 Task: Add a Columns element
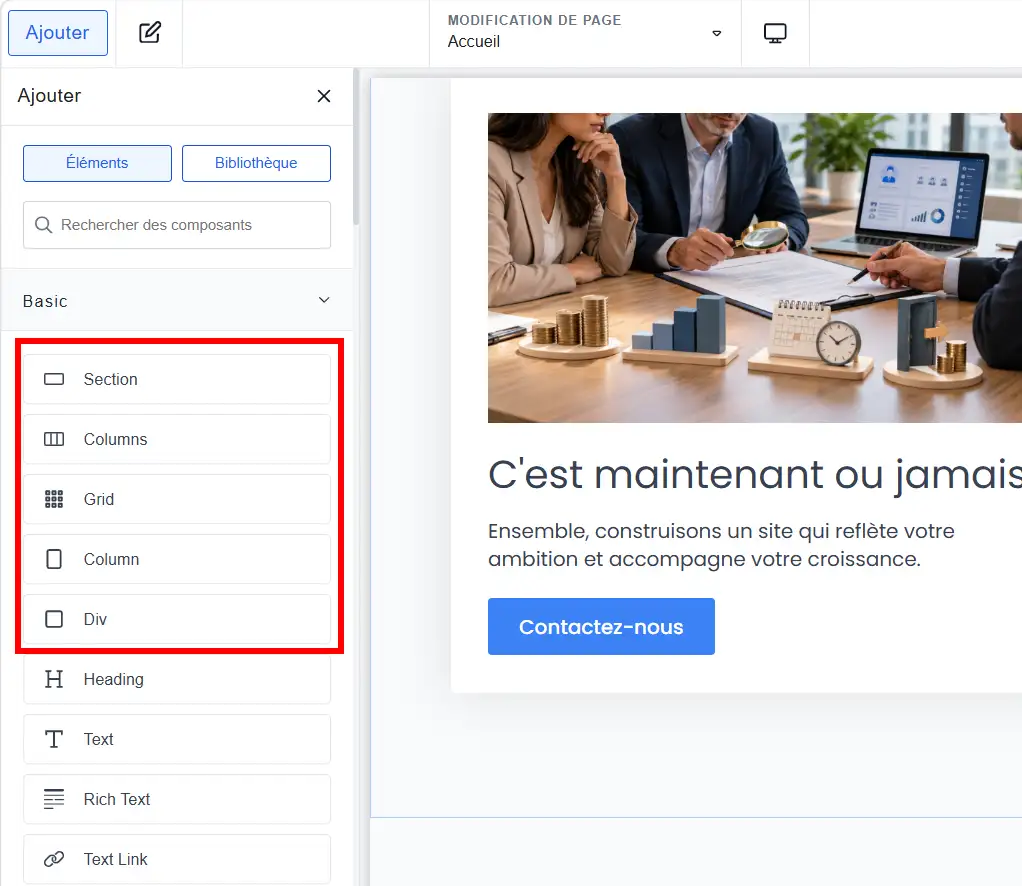(177, 439)
